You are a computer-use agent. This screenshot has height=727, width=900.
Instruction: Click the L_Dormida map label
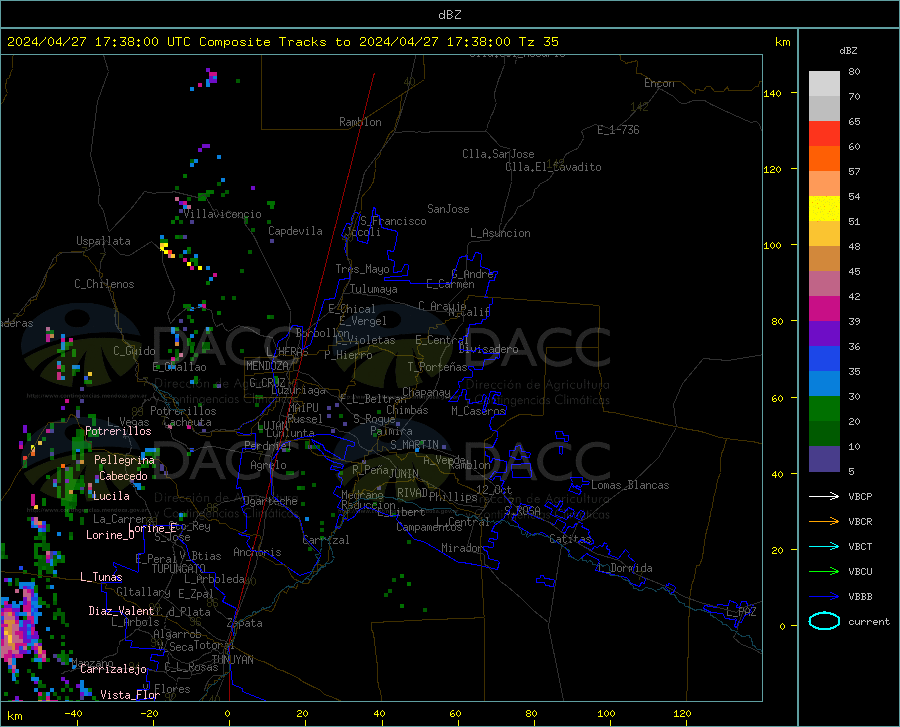tap(624, 568)
